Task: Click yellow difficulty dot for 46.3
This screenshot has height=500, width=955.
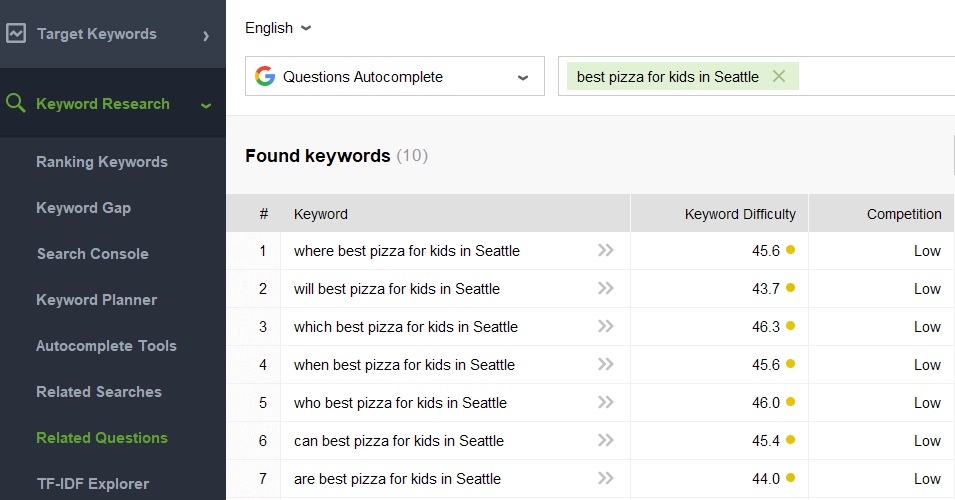Action: [x=790, y=327]
